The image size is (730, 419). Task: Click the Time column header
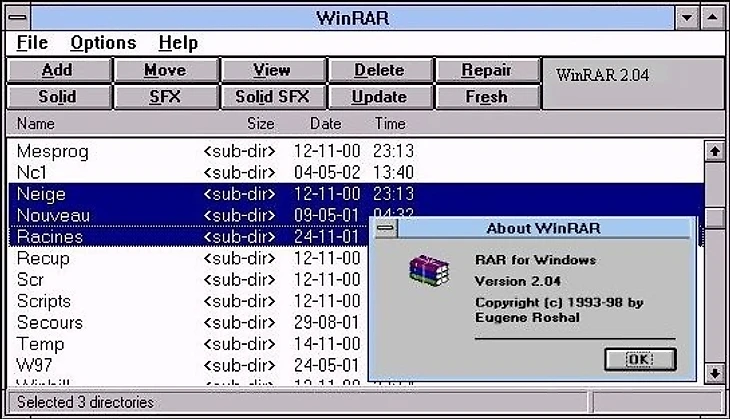390,123
